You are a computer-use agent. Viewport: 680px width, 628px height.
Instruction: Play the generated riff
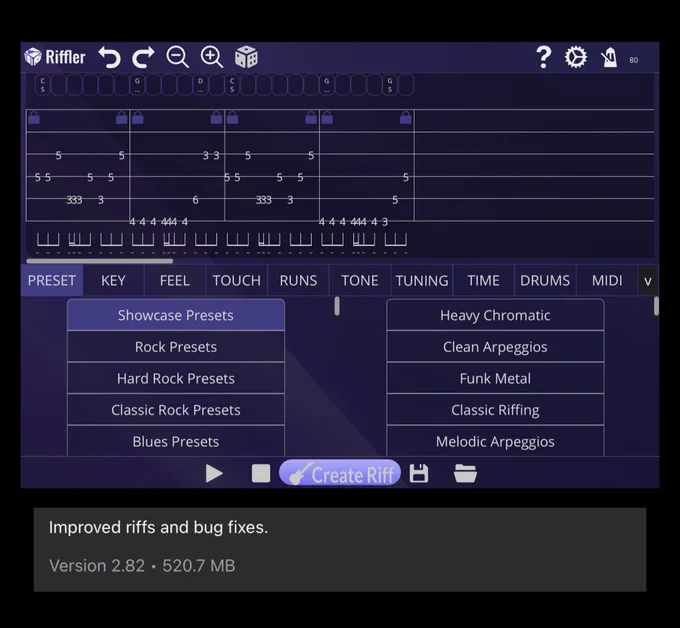pos(214,473)
